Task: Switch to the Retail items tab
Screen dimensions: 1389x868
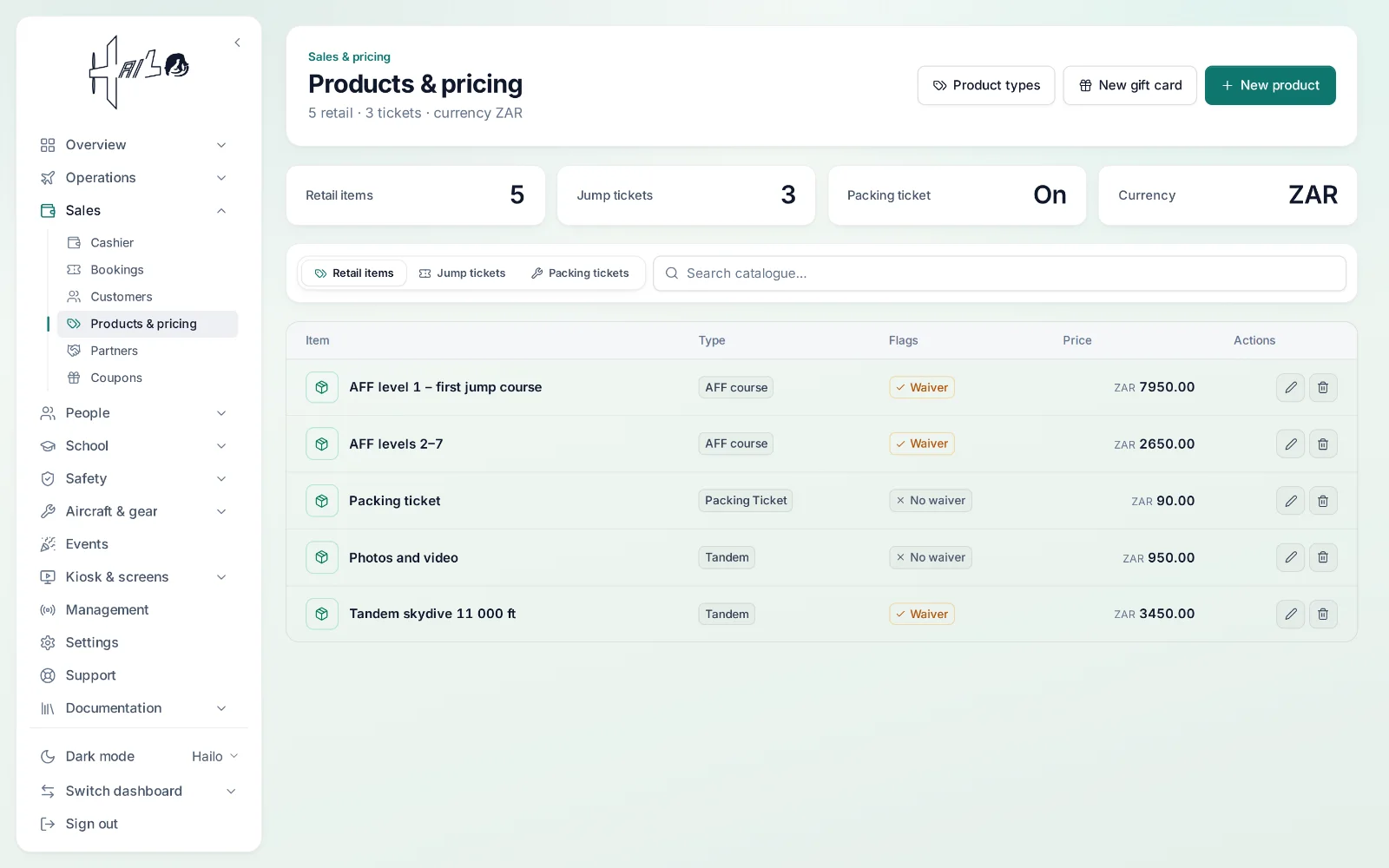Action: (x=353, y=273)
